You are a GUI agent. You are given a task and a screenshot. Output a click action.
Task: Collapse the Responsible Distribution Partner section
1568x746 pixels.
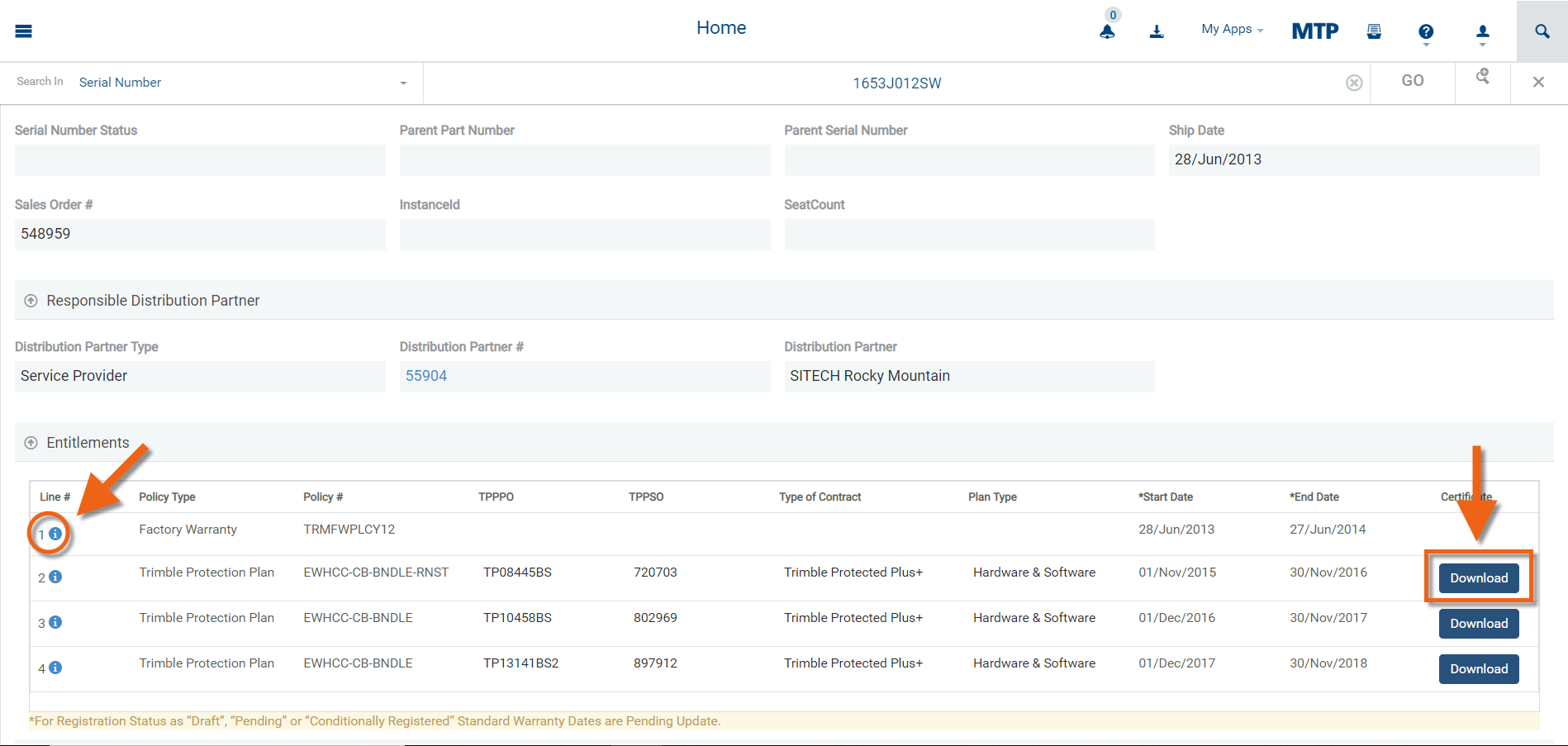pos(31,301)
